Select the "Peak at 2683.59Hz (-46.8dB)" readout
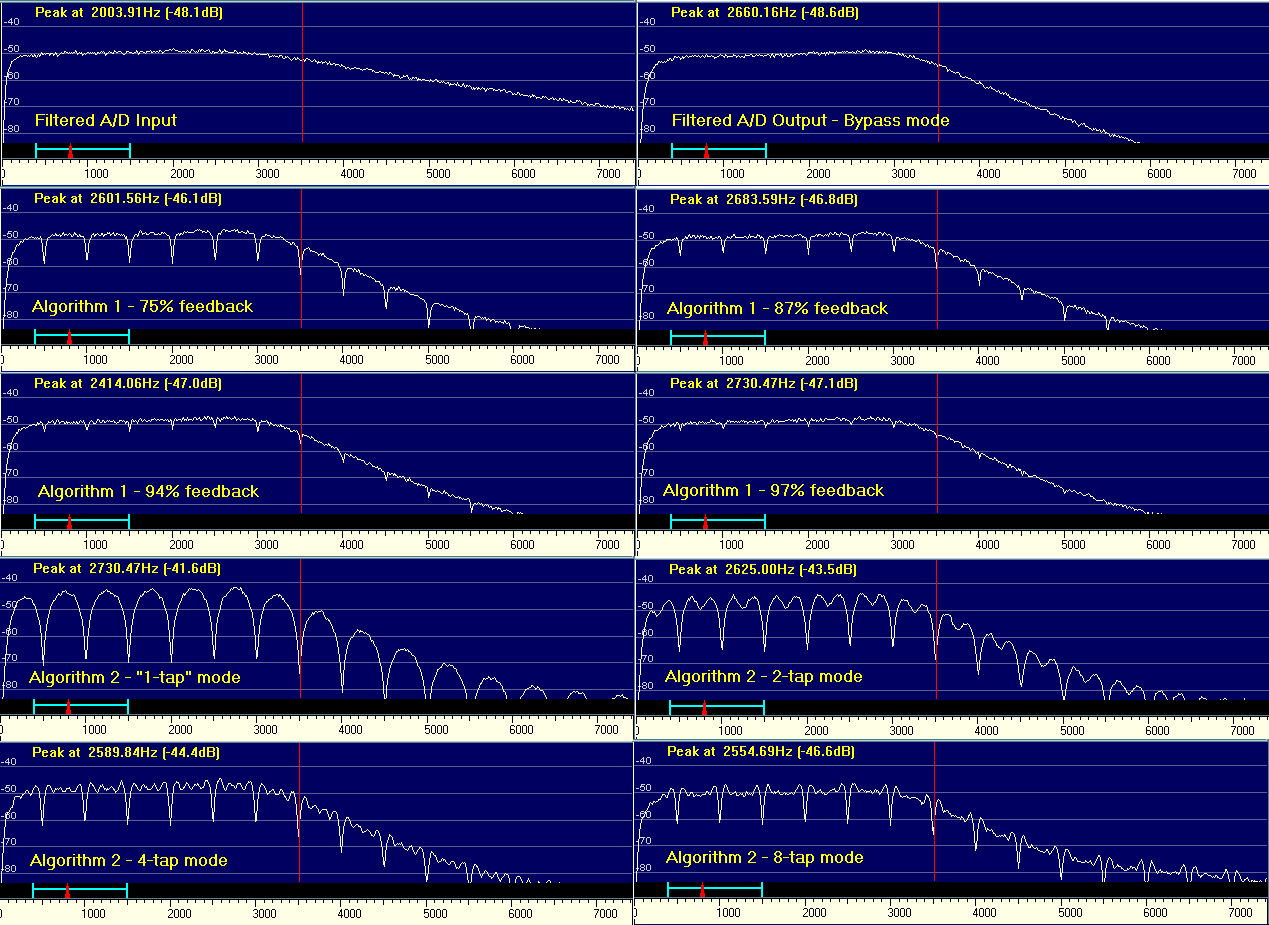 tap(764, 200)
